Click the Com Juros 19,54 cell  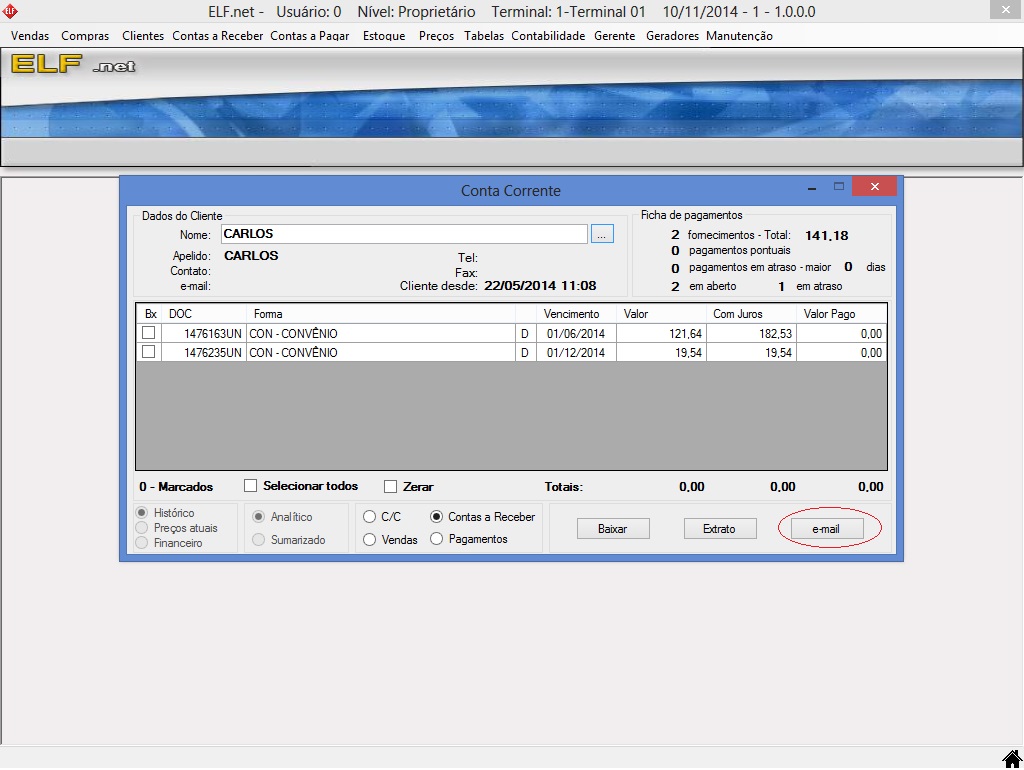coord(751,353)
